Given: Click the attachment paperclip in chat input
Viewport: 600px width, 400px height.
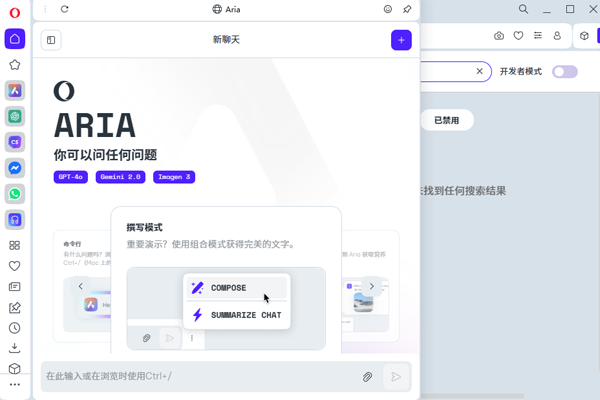Looking at the screenshot, I should (367, 377).
